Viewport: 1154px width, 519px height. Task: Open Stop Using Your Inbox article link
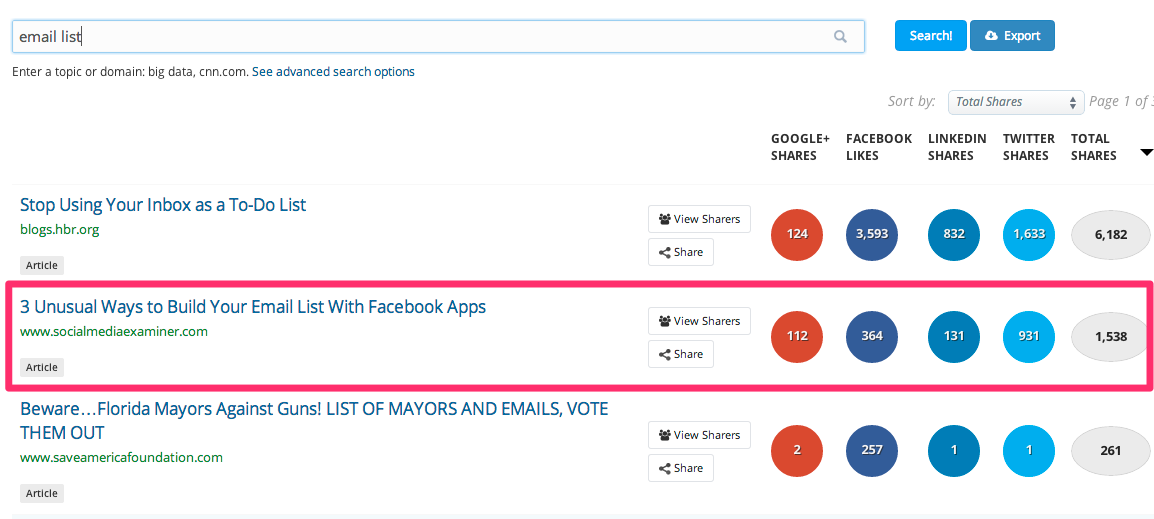coord(163,204)
